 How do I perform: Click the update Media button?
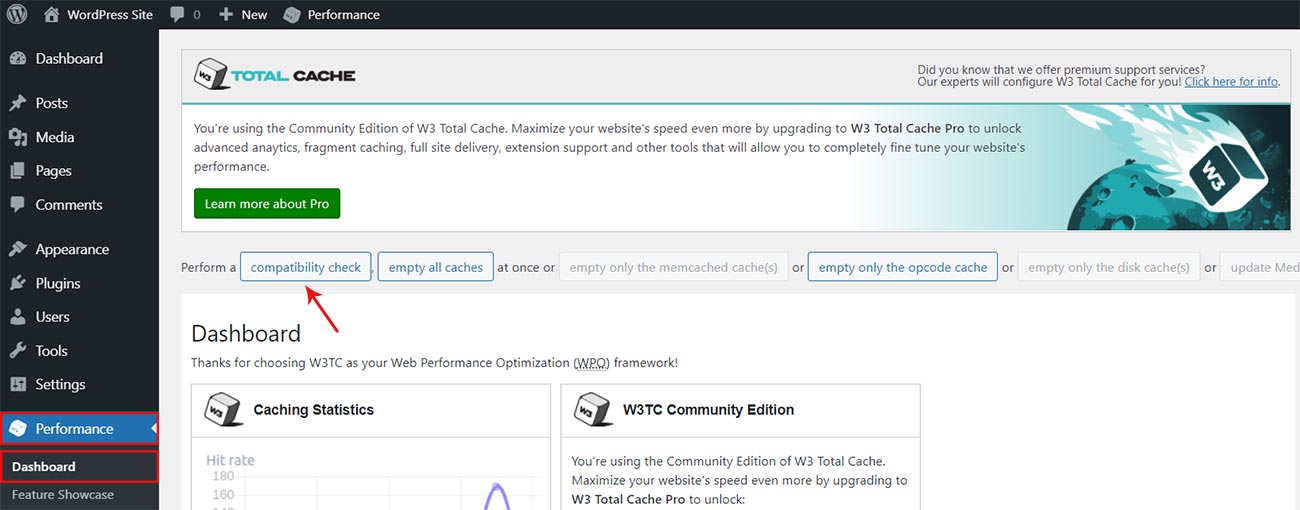point(1260,267)
